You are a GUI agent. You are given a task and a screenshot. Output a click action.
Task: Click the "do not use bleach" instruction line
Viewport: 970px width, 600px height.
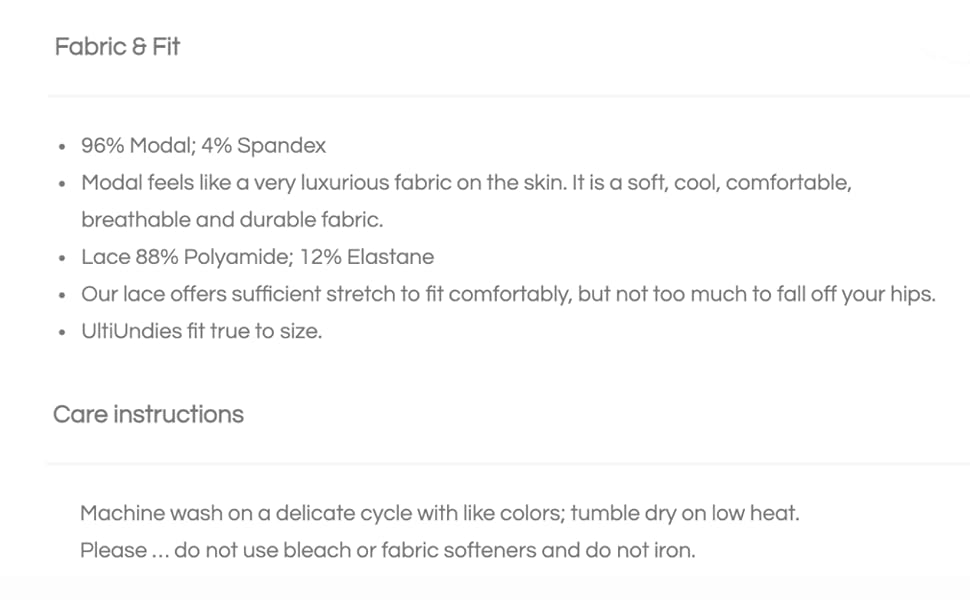click(387, 550)
